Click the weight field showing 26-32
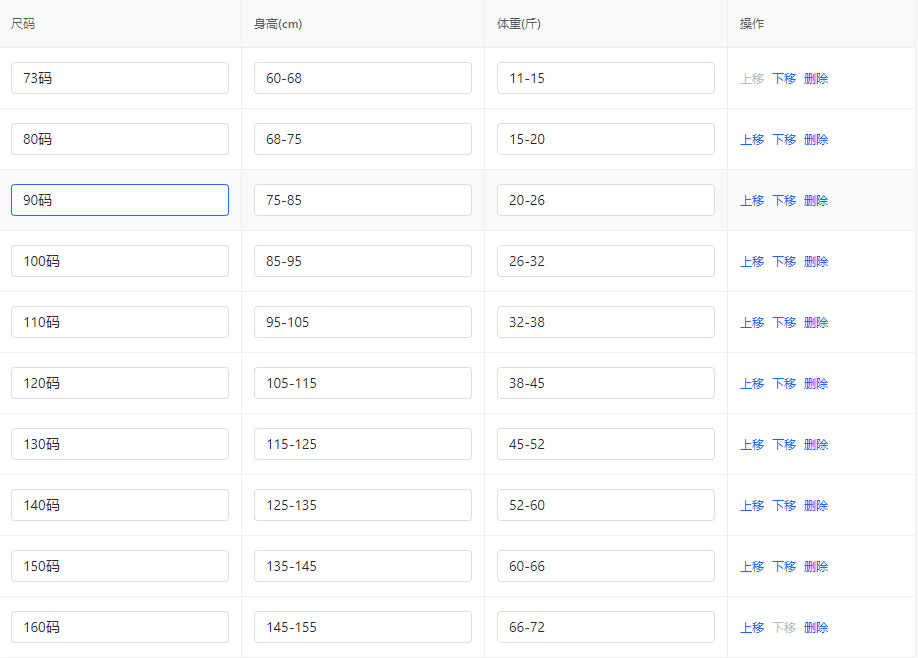 tap(605, 261)
